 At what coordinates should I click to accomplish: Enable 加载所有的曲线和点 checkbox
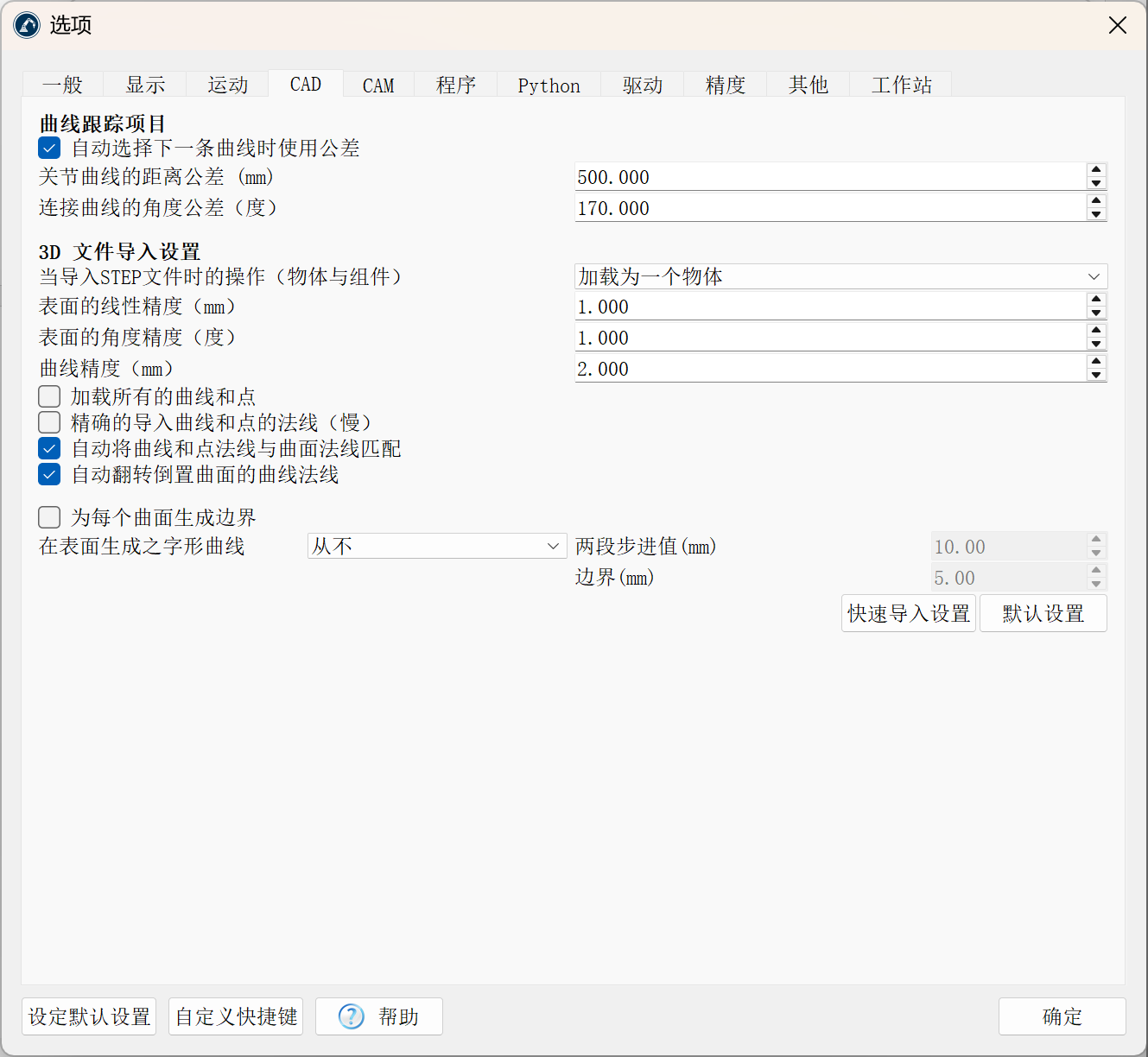click(50, 396)
